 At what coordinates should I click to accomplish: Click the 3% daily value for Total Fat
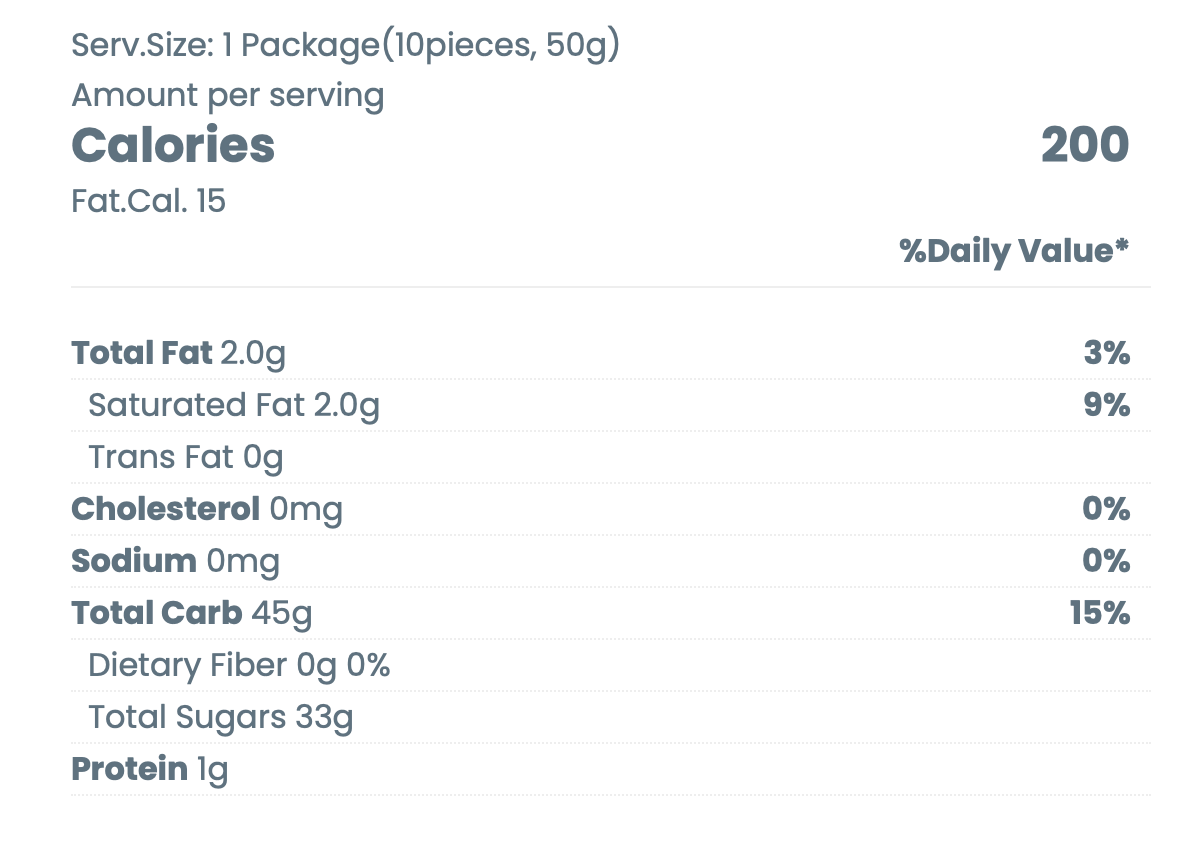point(1107,353)
